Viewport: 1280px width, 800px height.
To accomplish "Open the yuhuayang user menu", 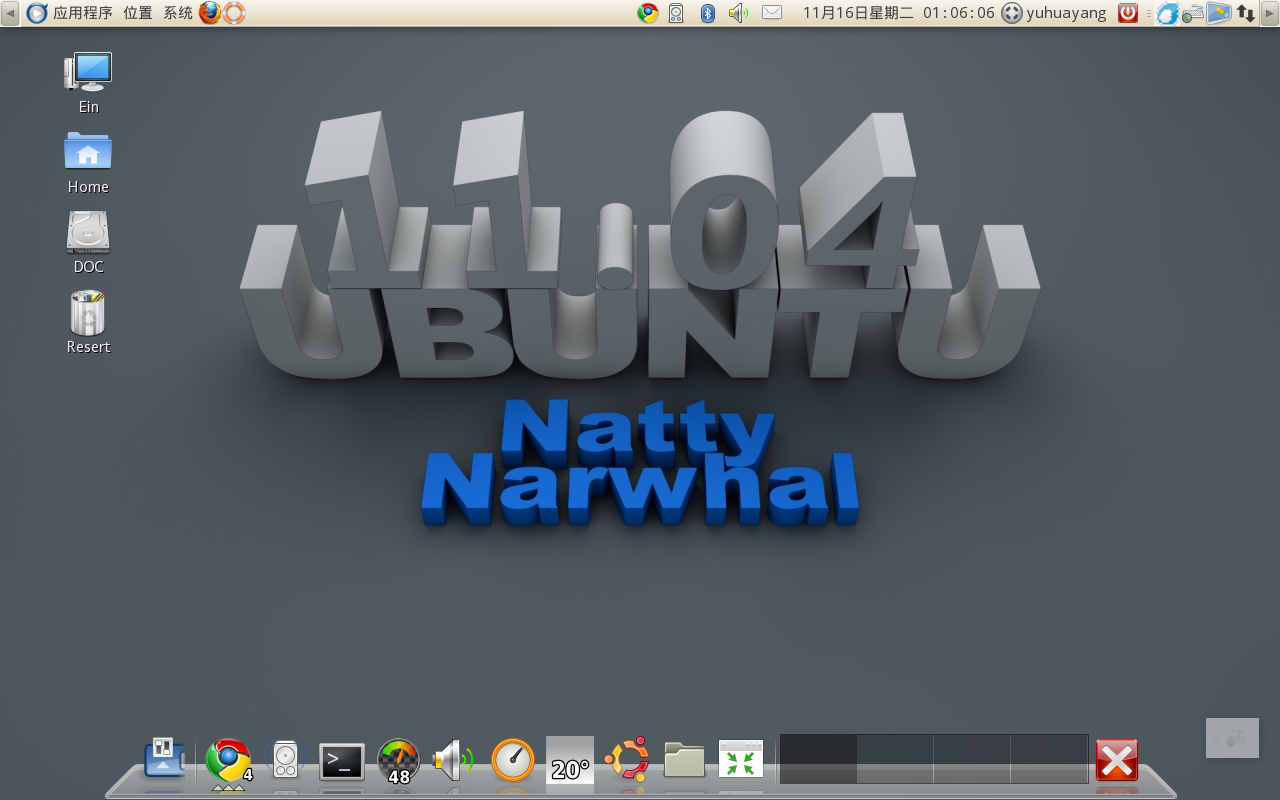I will point(1055,13).
